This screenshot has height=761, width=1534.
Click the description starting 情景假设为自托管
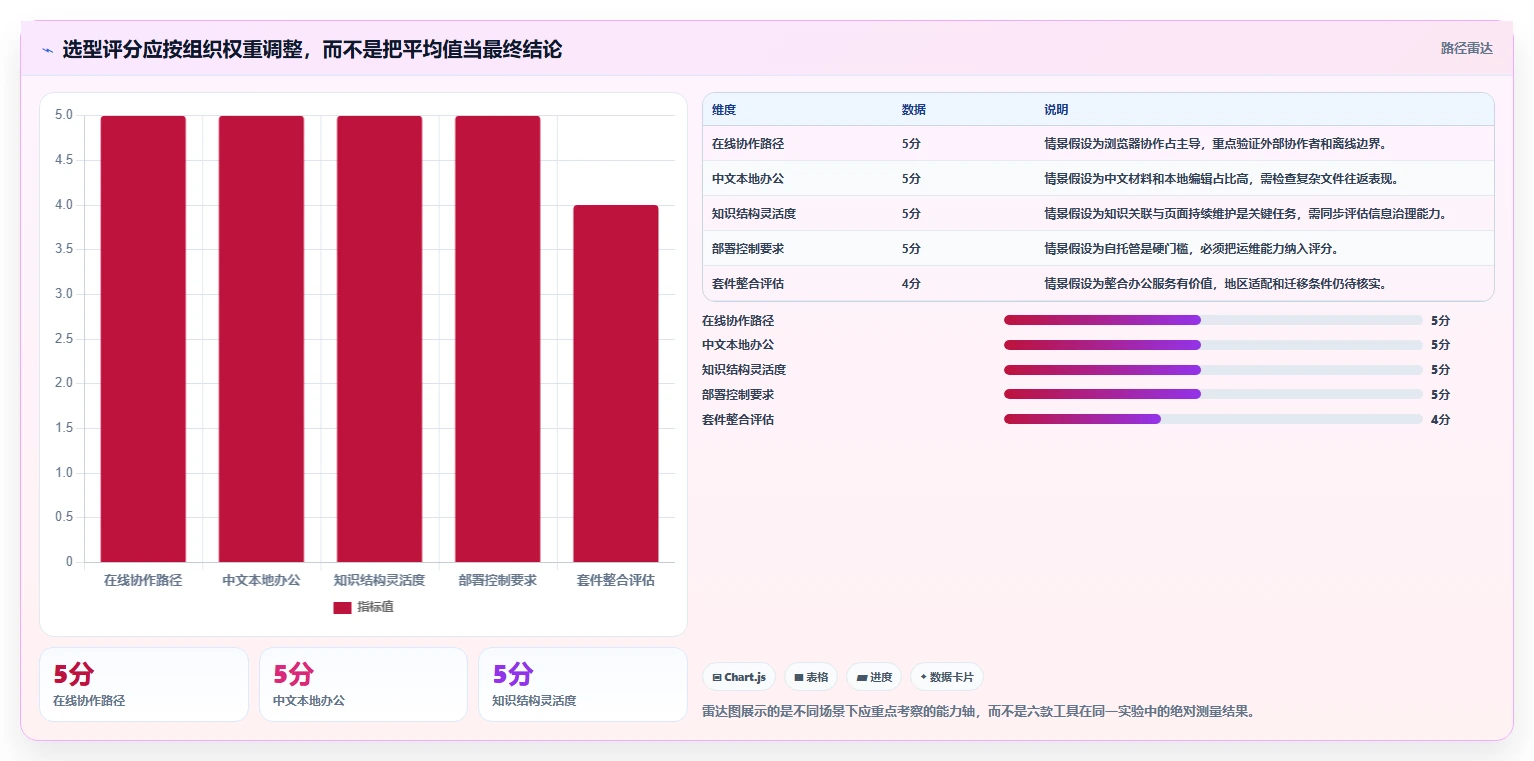(x=1191, y=249)
